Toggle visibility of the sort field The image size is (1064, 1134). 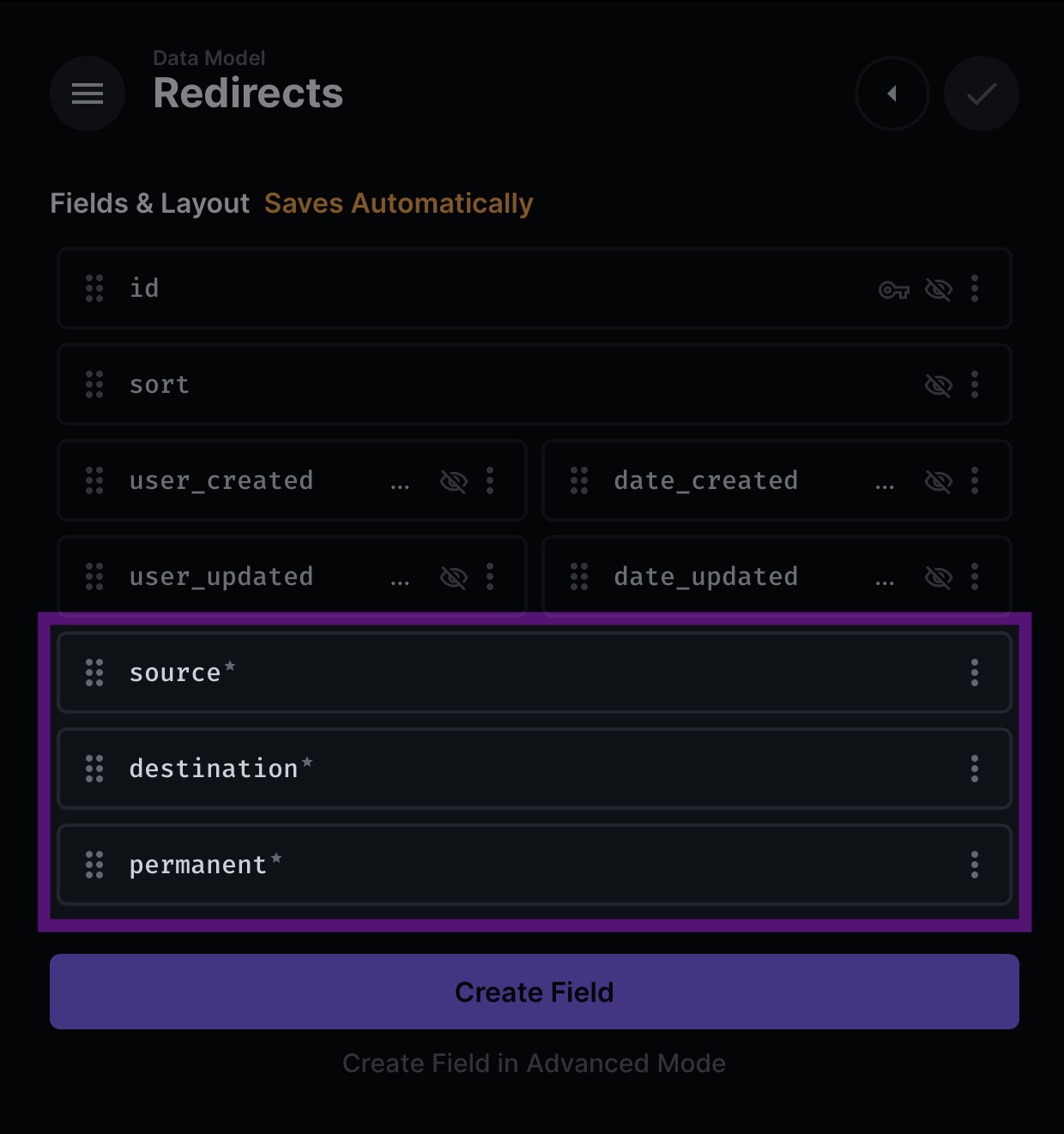(939, 385)
